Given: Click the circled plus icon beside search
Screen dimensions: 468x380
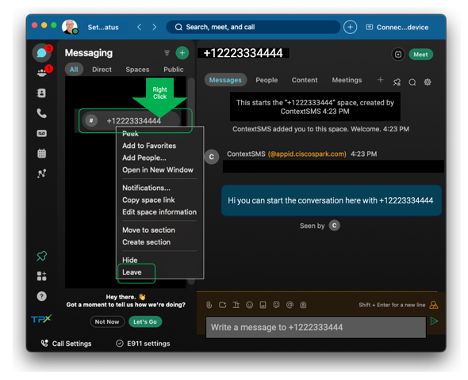Looking at the screenshot, I should [x=350, y=27].
